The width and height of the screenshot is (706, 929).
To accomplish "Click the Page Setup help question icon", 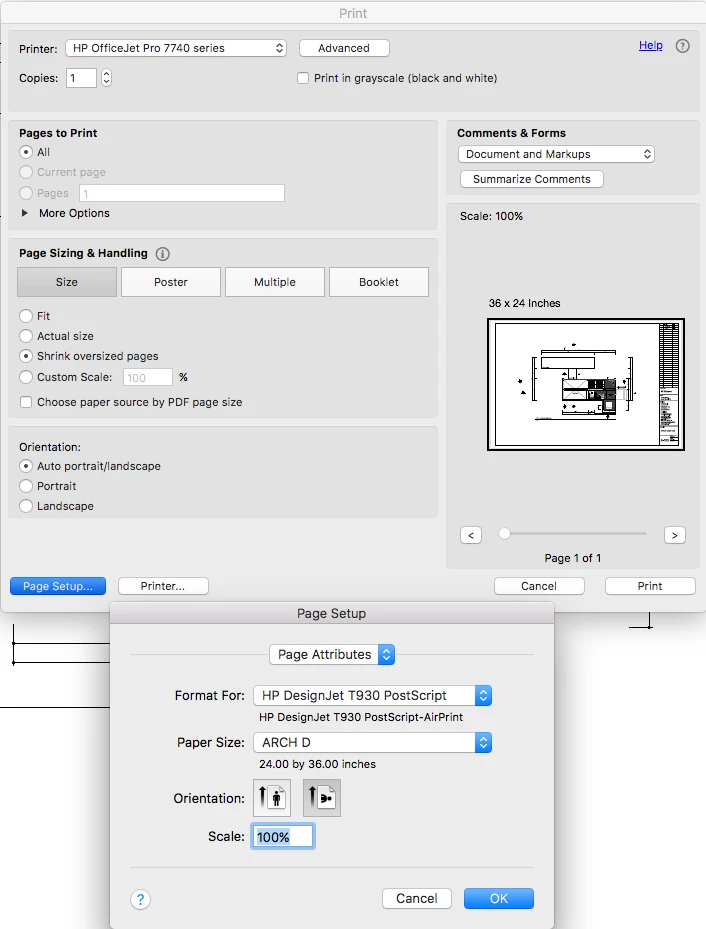I will [140, 899].
